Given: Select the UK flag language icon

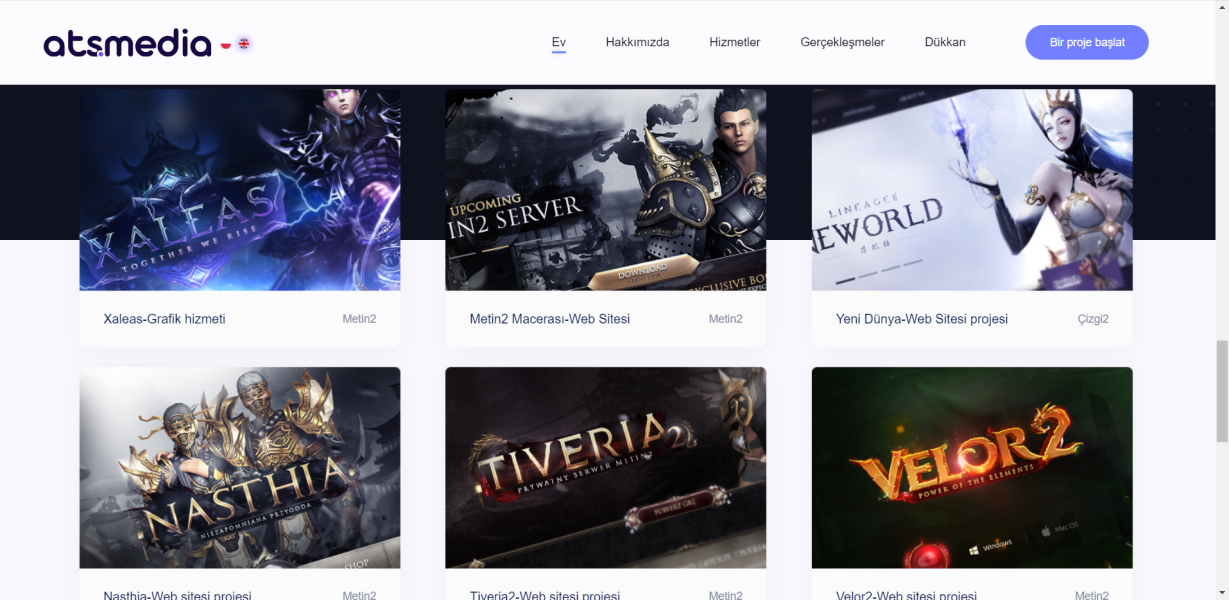Looking at the screenshot, I should [x=244, y=44].
